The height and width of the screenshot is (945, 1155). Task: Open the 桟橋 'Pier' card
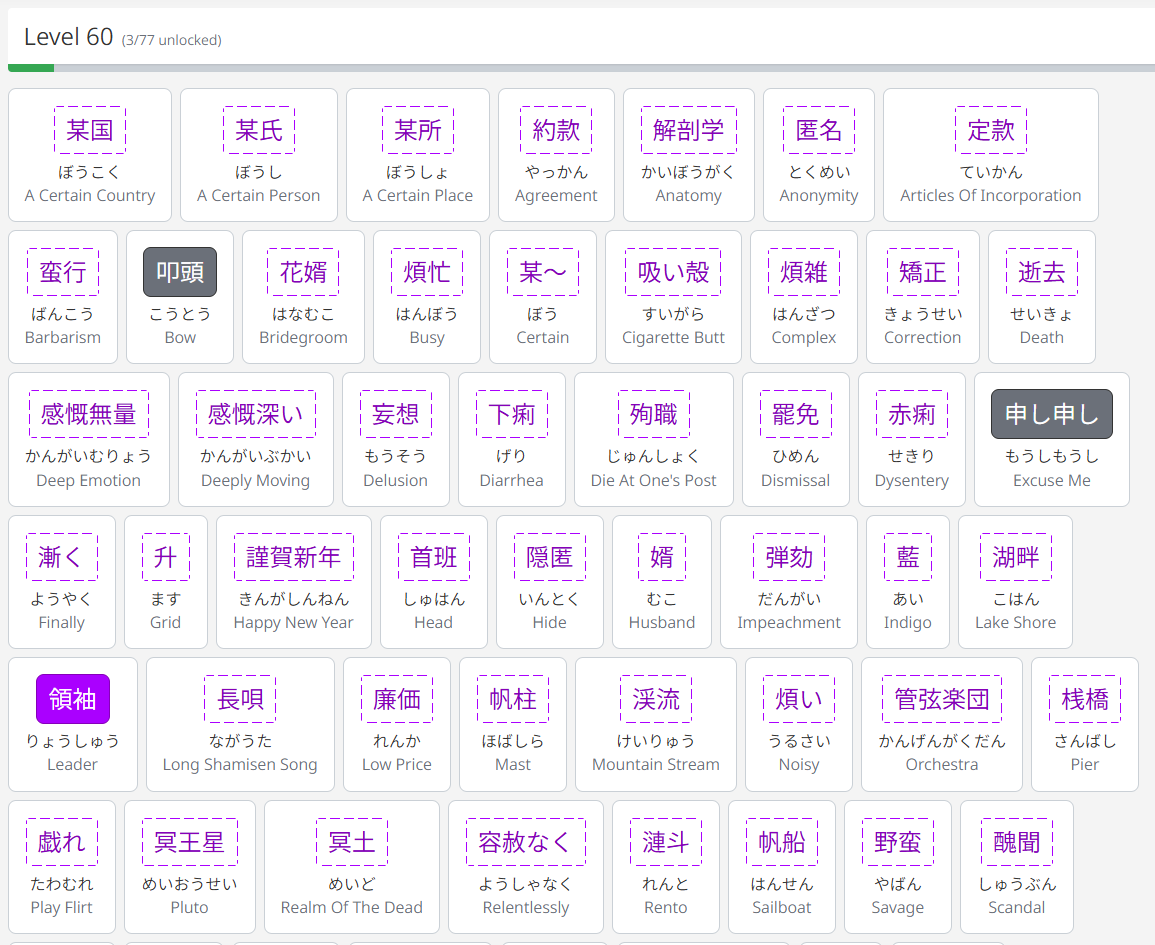(1085, 724)
